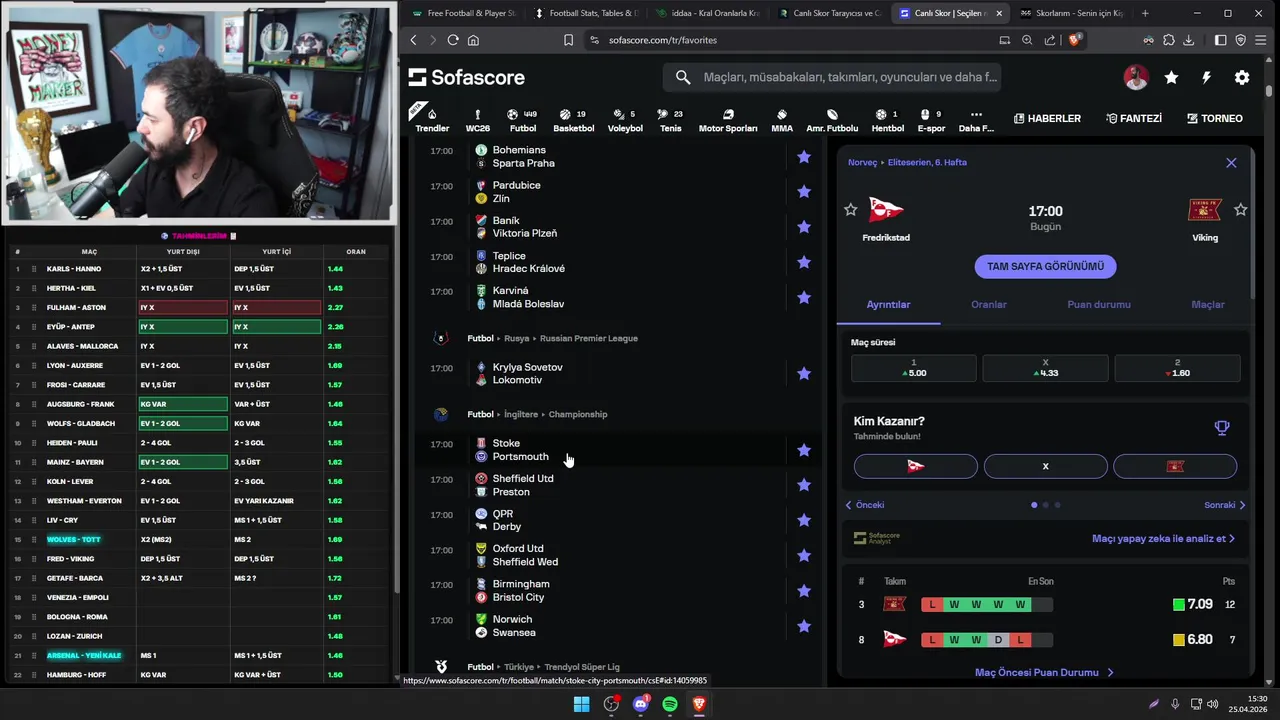Screen dimensions: 1280x720
Task: Favorite the Viking team star
Action: (x=1241, y=209)
